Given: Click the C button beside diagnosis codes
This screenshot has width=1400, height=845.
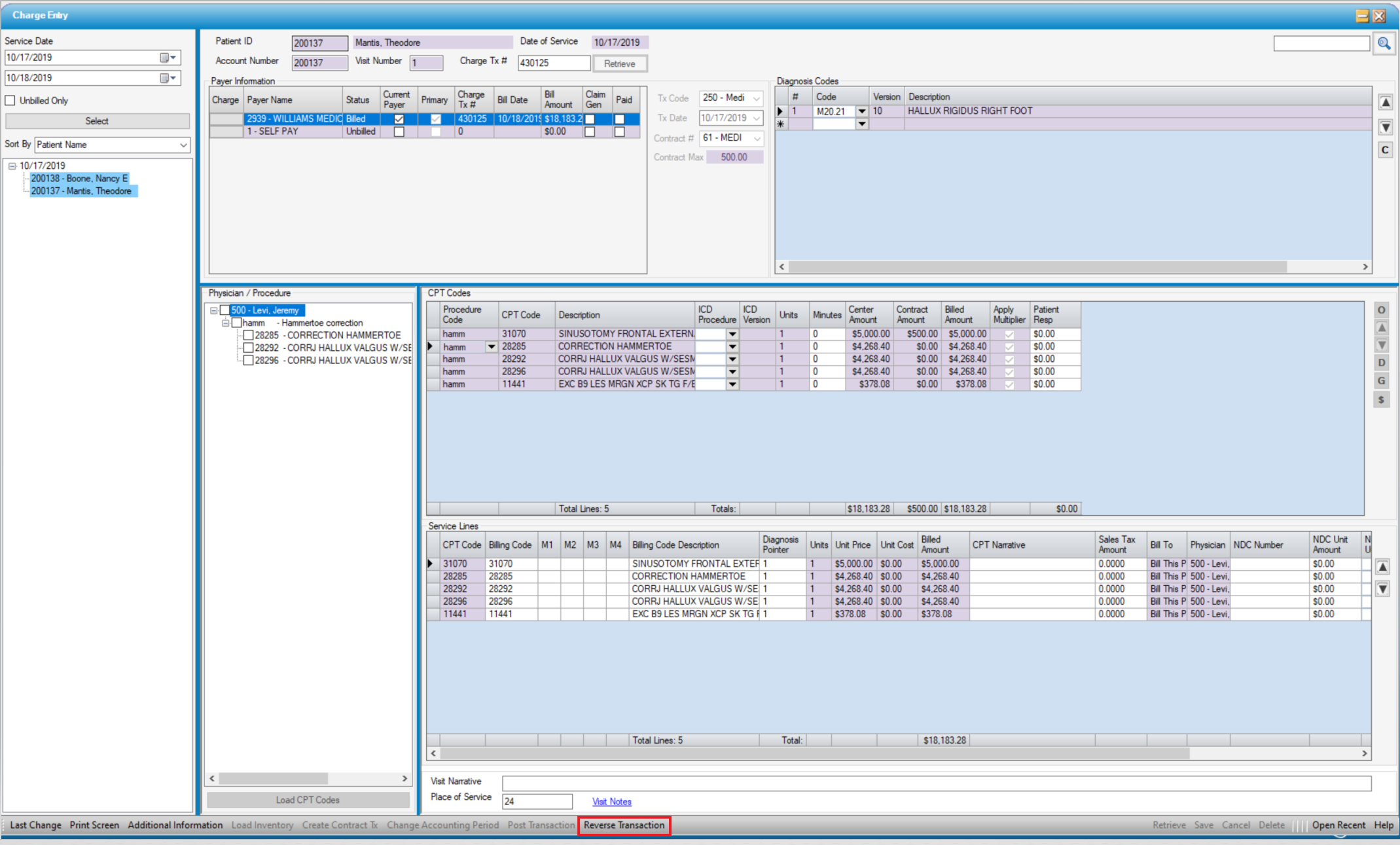Looking at the screenshot, I should pyautogui.click(x=1385, y=150).
